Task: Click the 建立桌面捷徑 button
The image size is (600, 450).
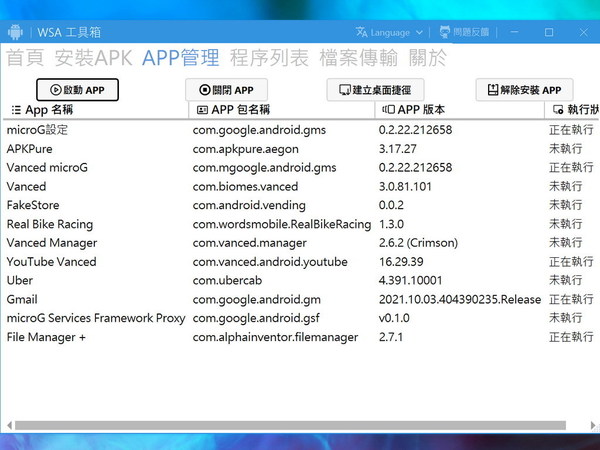Action: click(375, 90)
